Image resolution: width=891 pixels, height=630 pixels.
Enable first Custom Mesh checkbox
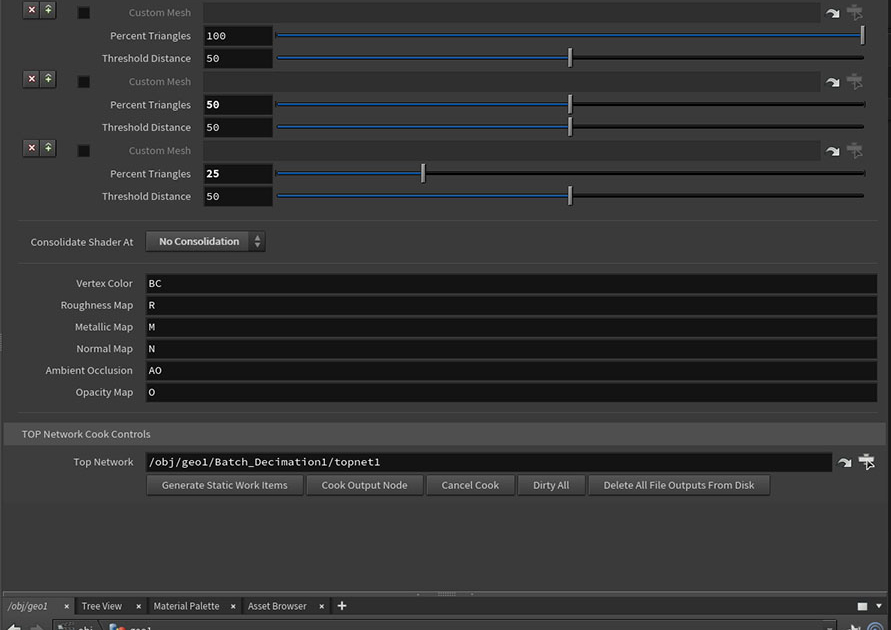click(84, 13)
